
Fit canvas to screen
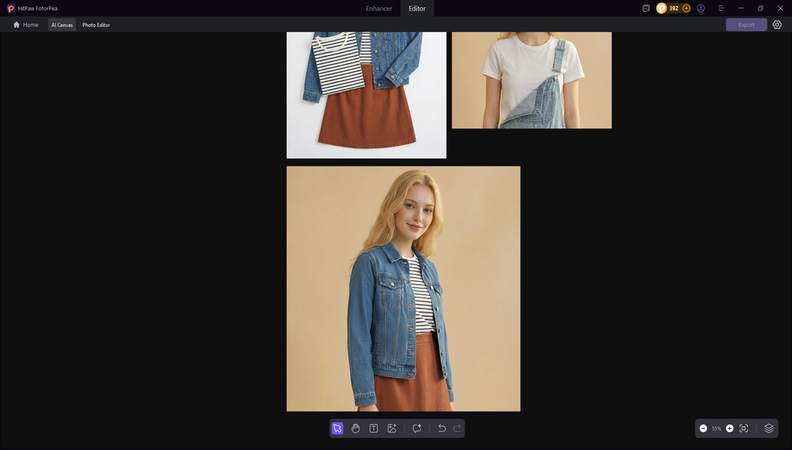744,428
